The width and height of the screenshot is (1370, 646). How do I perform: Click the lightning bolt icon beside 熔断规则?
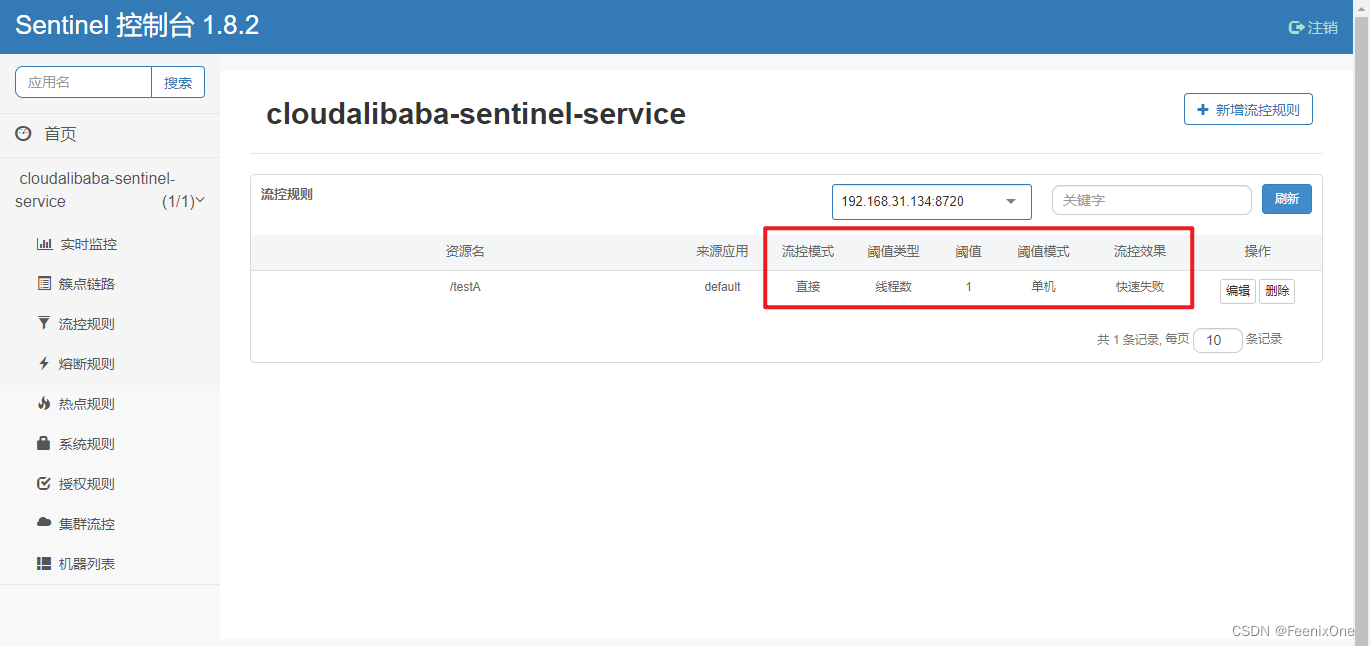[44, 364]
